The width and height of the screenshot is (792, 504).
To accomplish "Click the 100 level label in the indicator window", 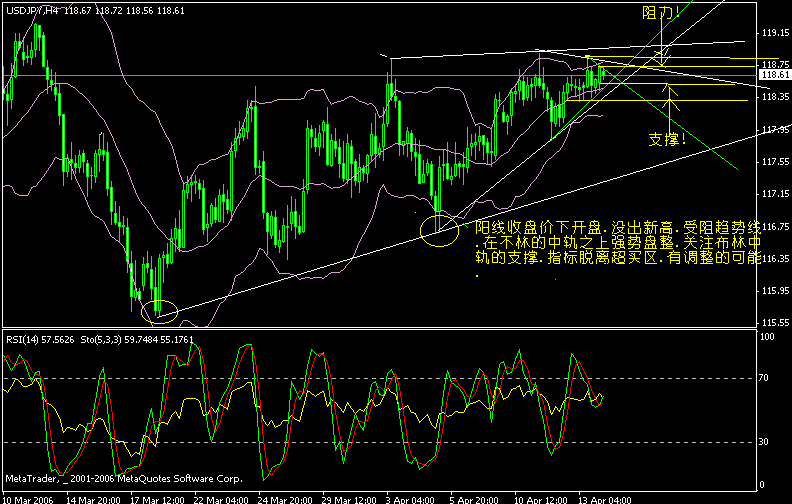I will pos(767,337).
